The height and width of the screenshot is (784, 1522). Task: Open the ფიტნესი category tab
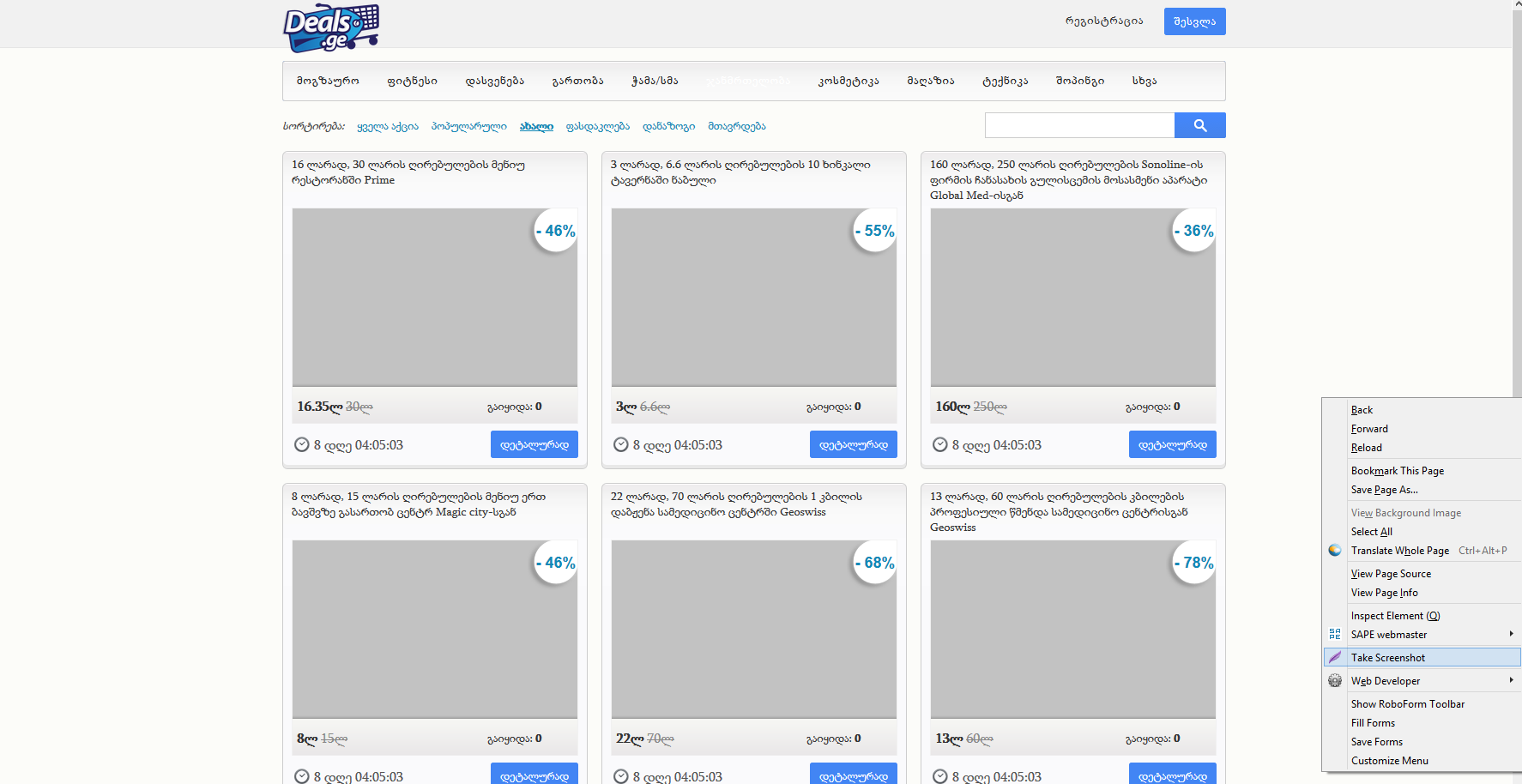point(412,81)
